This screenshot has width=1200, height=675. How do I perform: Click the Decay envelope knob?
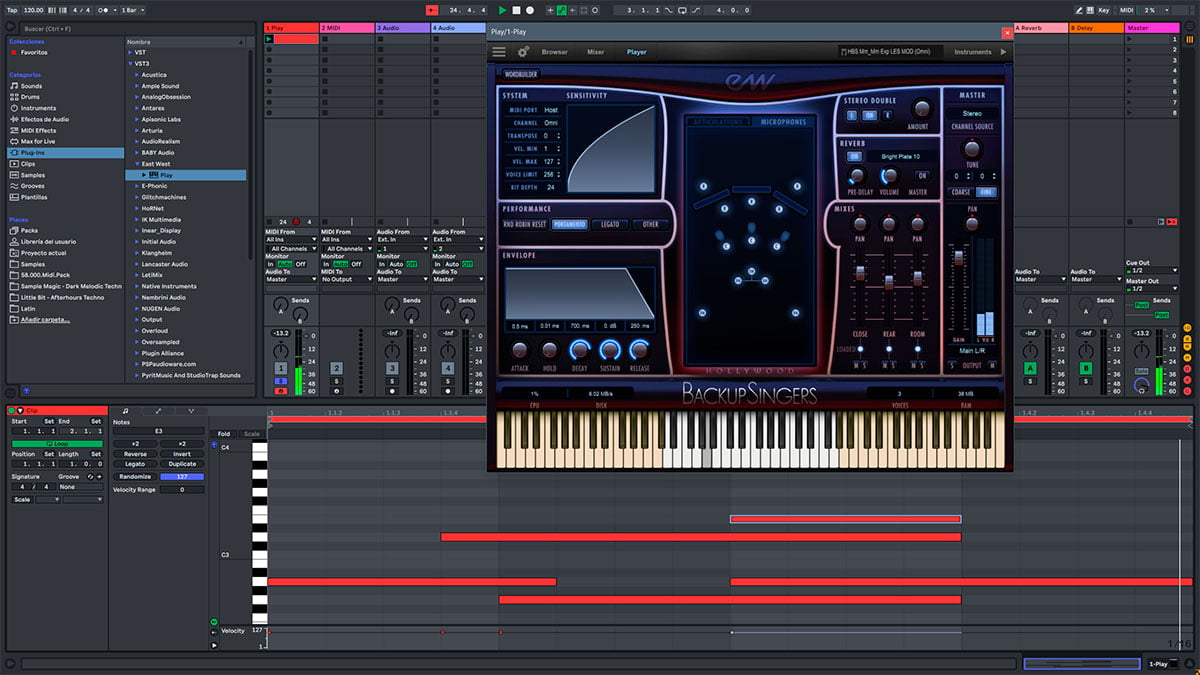580,350
